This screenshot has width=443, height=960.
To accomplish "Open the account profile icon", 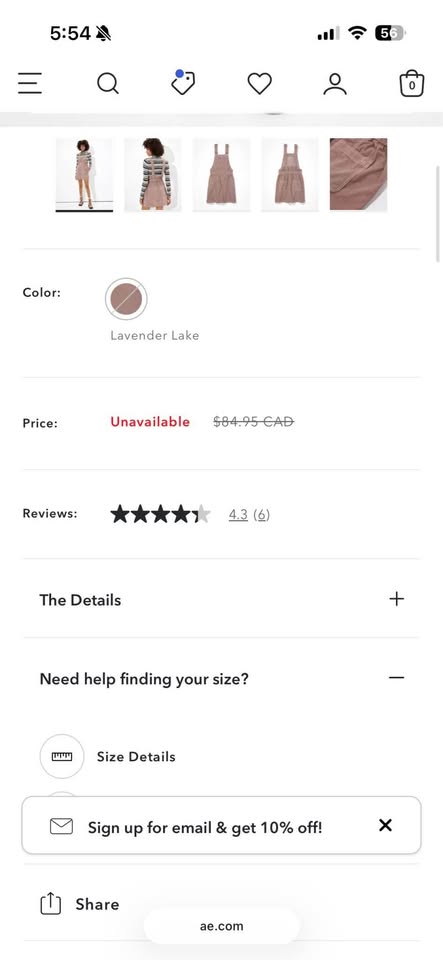I will (335, 84).
